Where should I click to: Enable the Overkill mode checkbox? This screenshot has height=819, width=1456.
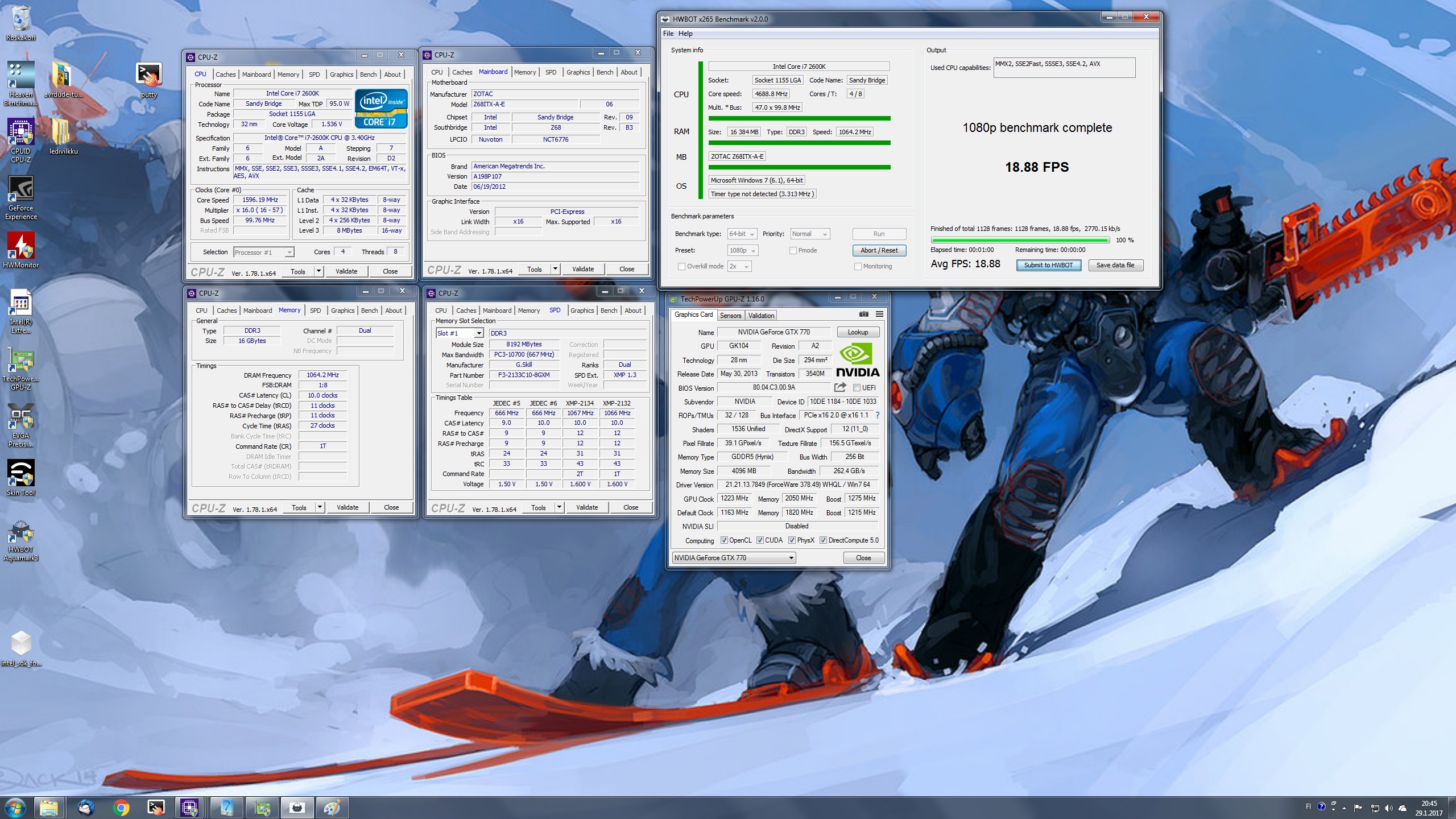click(x=681, y=266)
